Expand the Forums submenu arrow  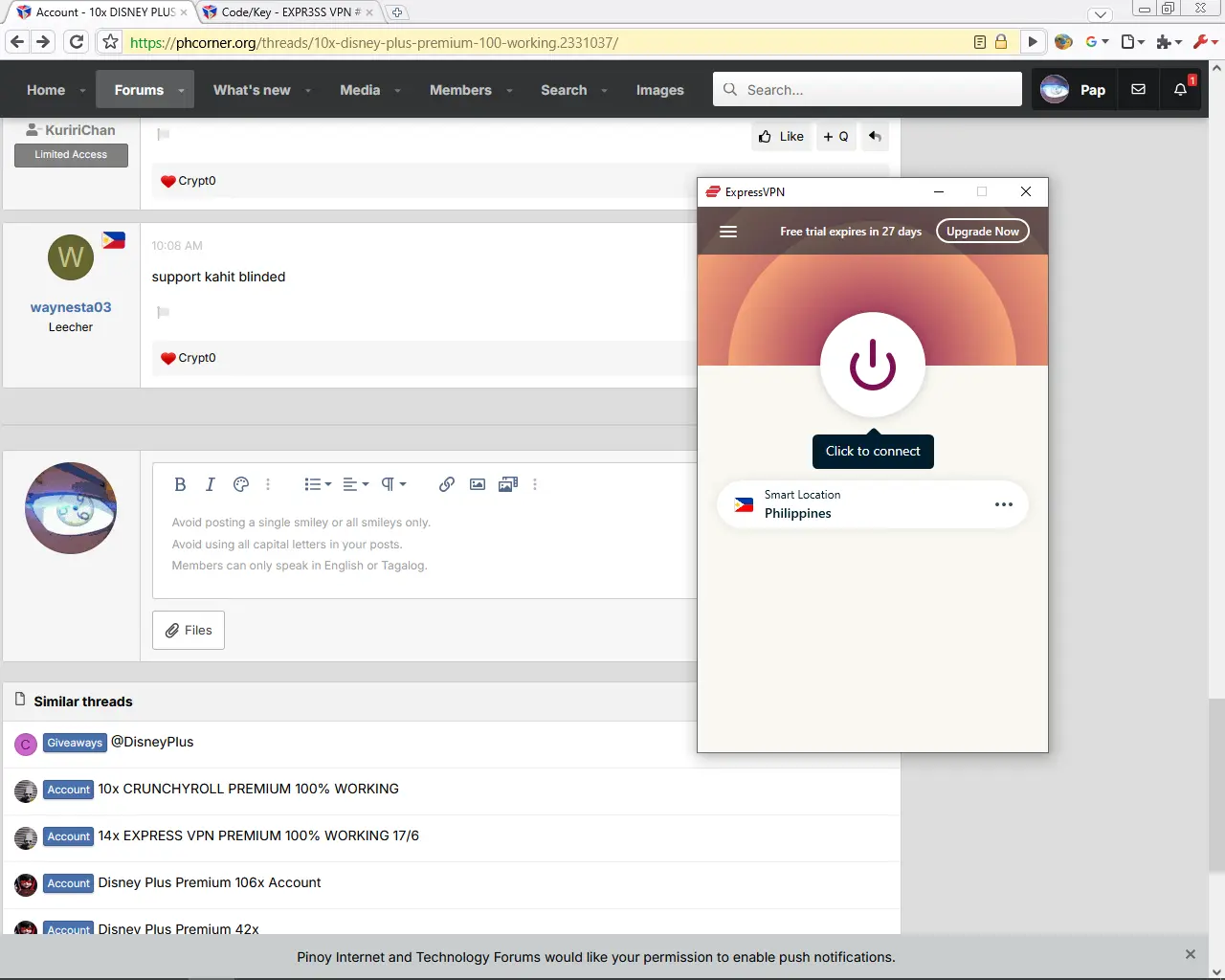point(181,91)
